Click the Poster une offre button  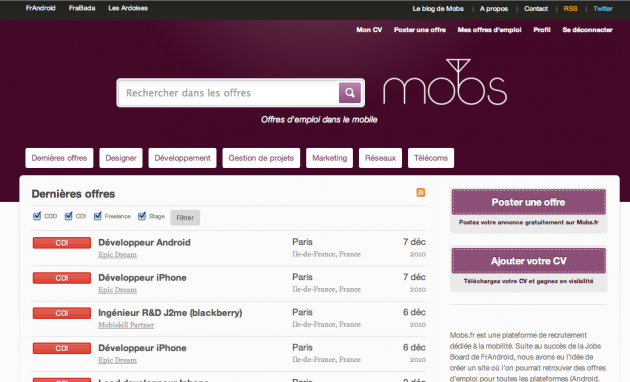pyautogui.click(x=528, y=202)
